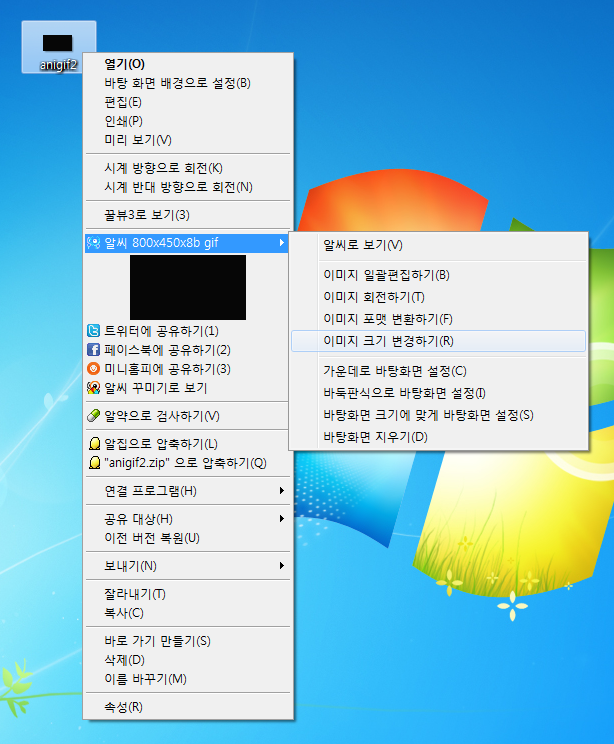This screenshot has height=744, width=614.
Task: Select the anigif2 desktop file icon
Action: 58,47
